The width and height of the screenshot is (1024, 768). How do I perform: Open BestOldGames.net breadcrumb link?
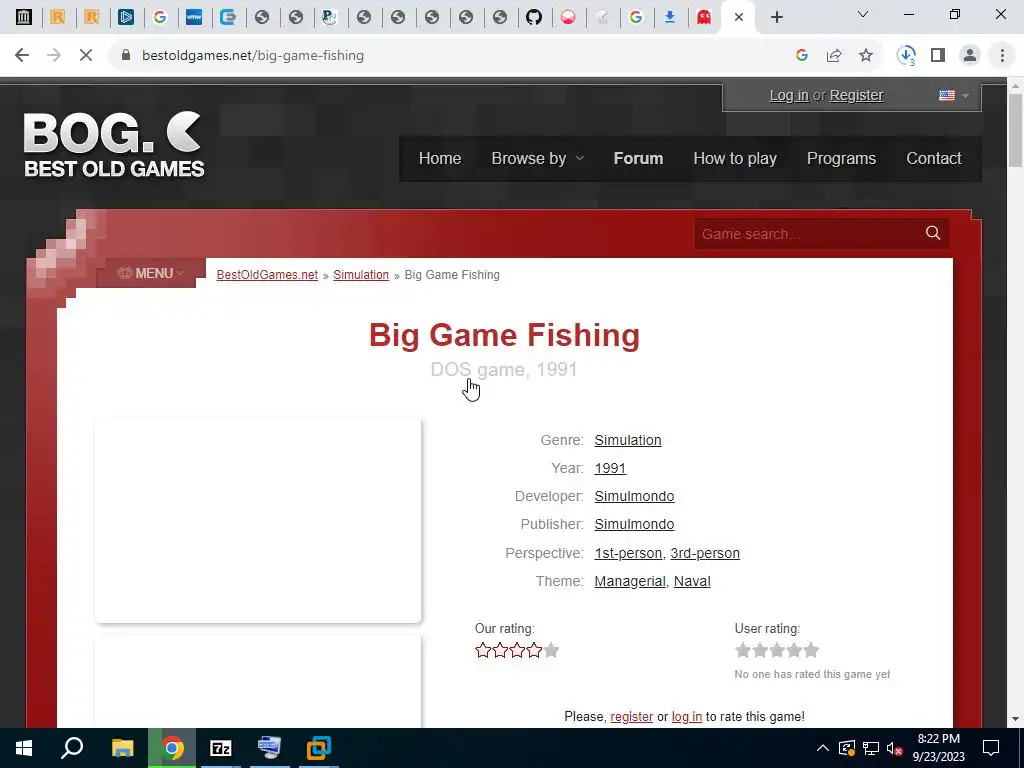click(267, 275)
